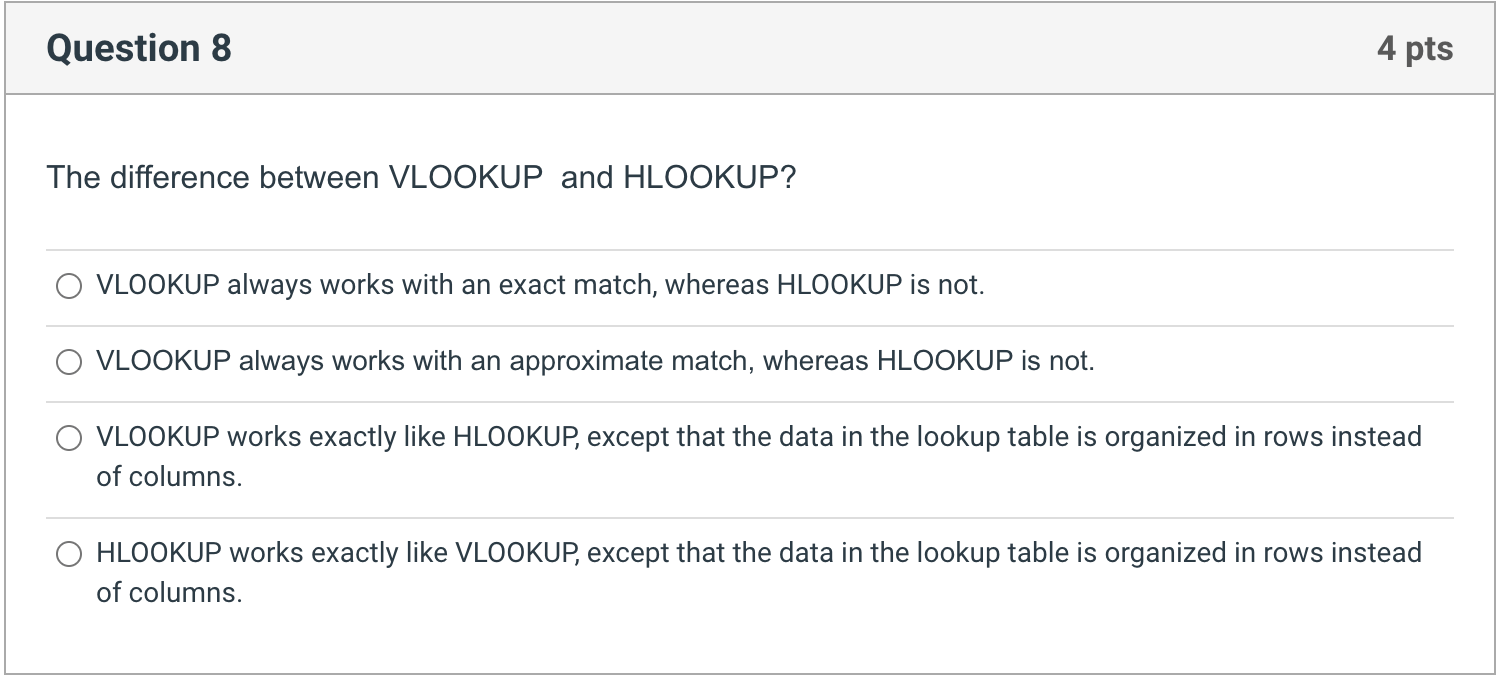Click the Question 8 heading
Viewport: 1502px width, 676px height.
click(138, 47)
